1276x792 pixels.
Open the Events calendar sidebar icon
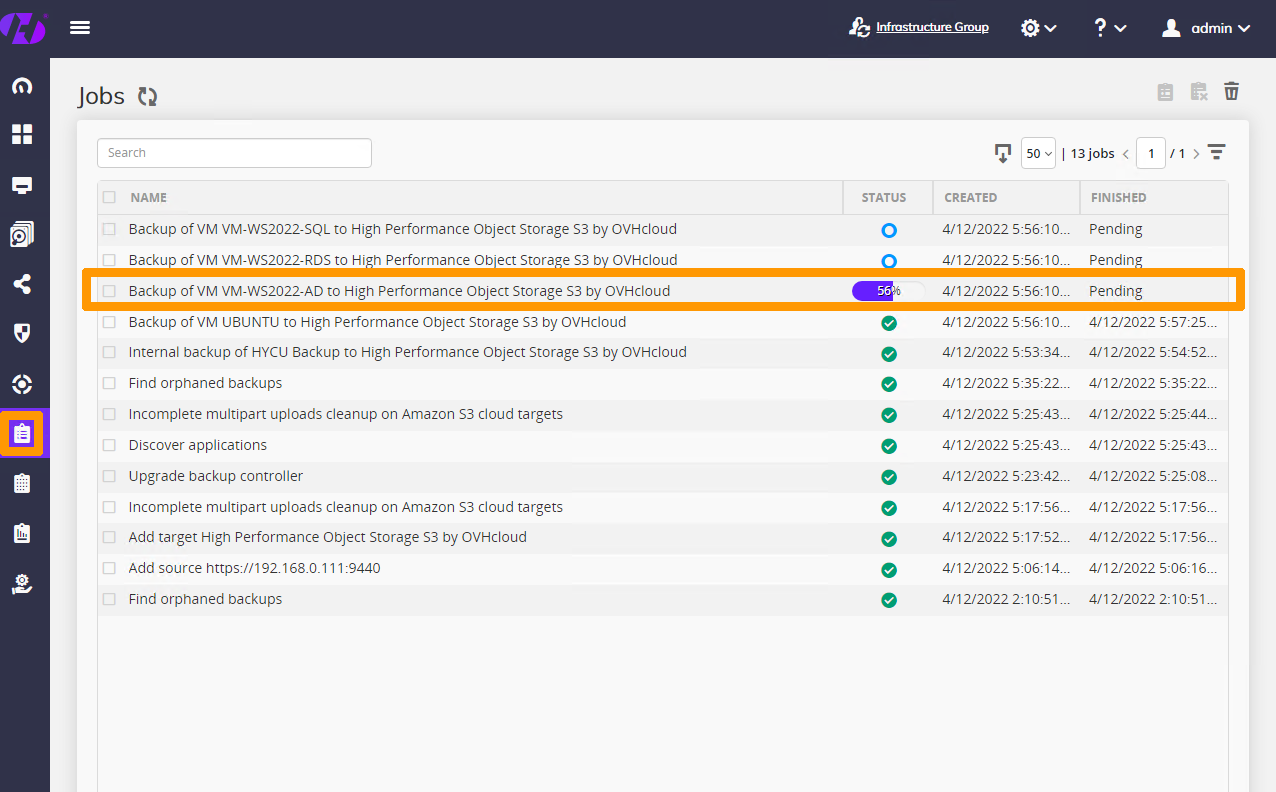coord(22,483)
